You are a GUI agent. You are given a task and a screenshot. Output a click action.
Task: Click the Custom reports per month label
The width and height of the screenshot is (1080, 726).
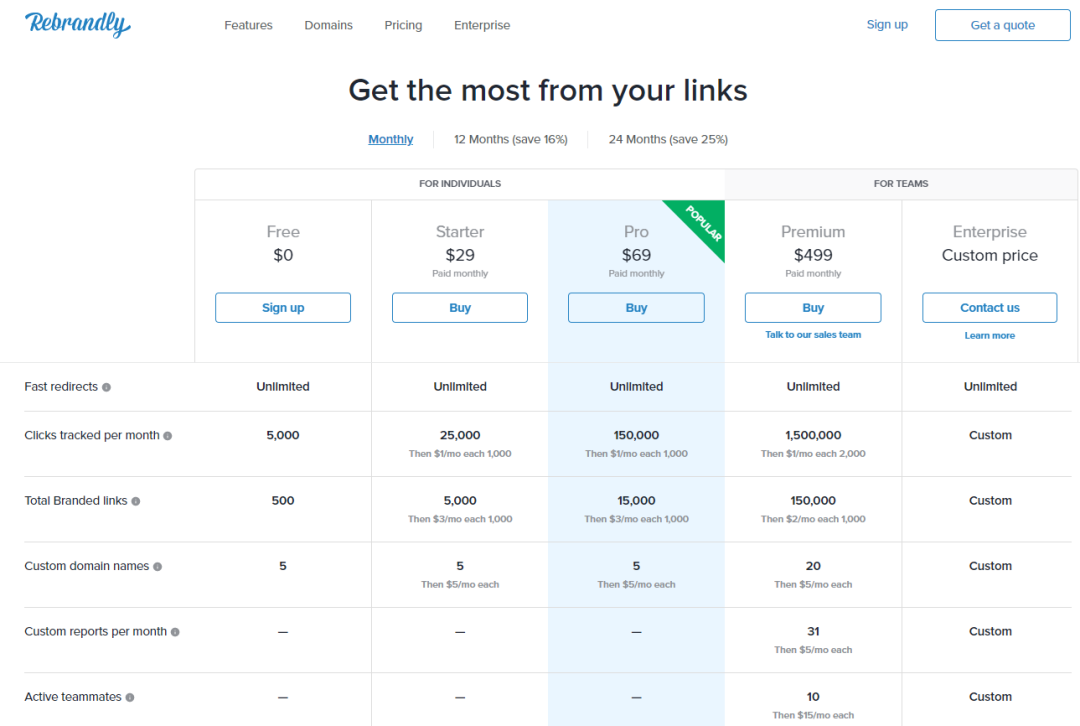click(x=96, y=632)
